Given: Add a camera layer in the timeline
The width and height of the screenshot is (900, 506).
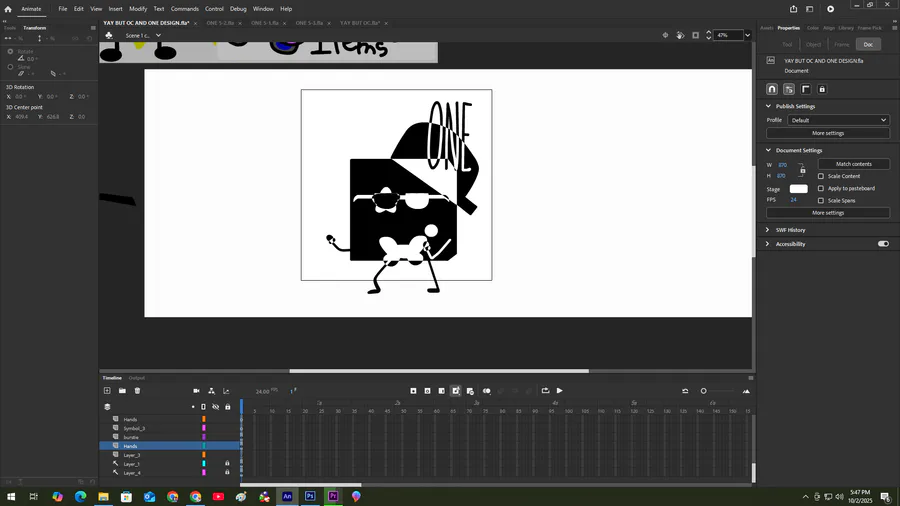Looking at the screenshot, I should tap(196, 391).
